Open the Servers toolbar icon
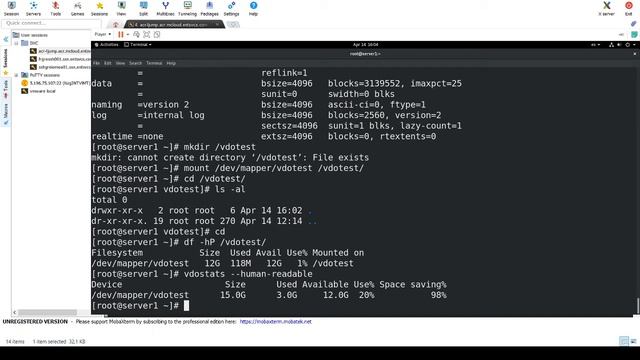Viewport: 640px width, 360px height. click(33, 8)
